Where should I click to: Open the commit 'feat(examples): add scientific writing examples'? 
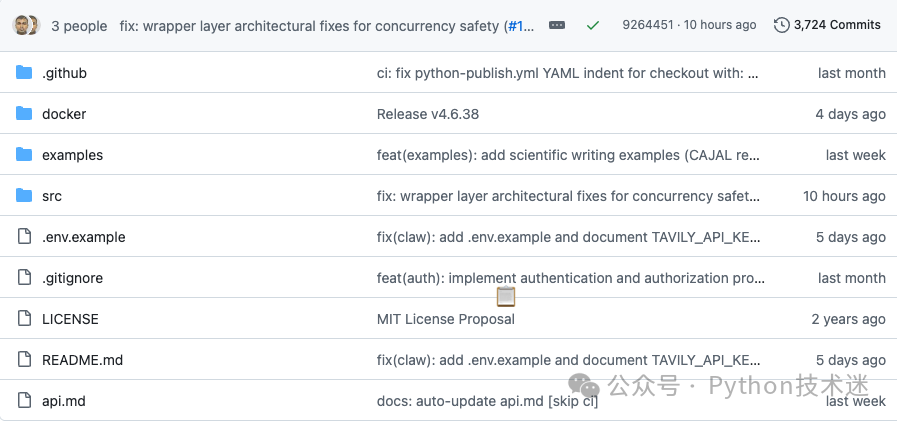(567, 156)
